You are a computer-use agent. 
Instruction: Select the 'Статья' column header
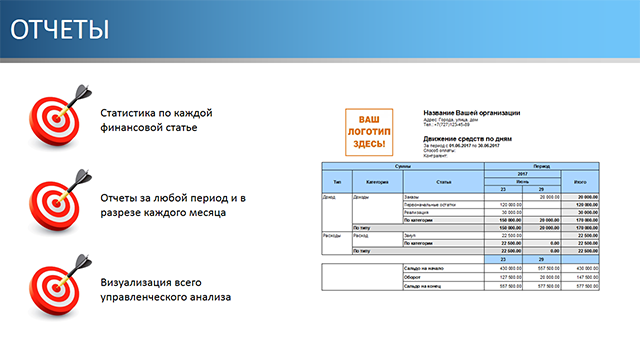point(444,182)
